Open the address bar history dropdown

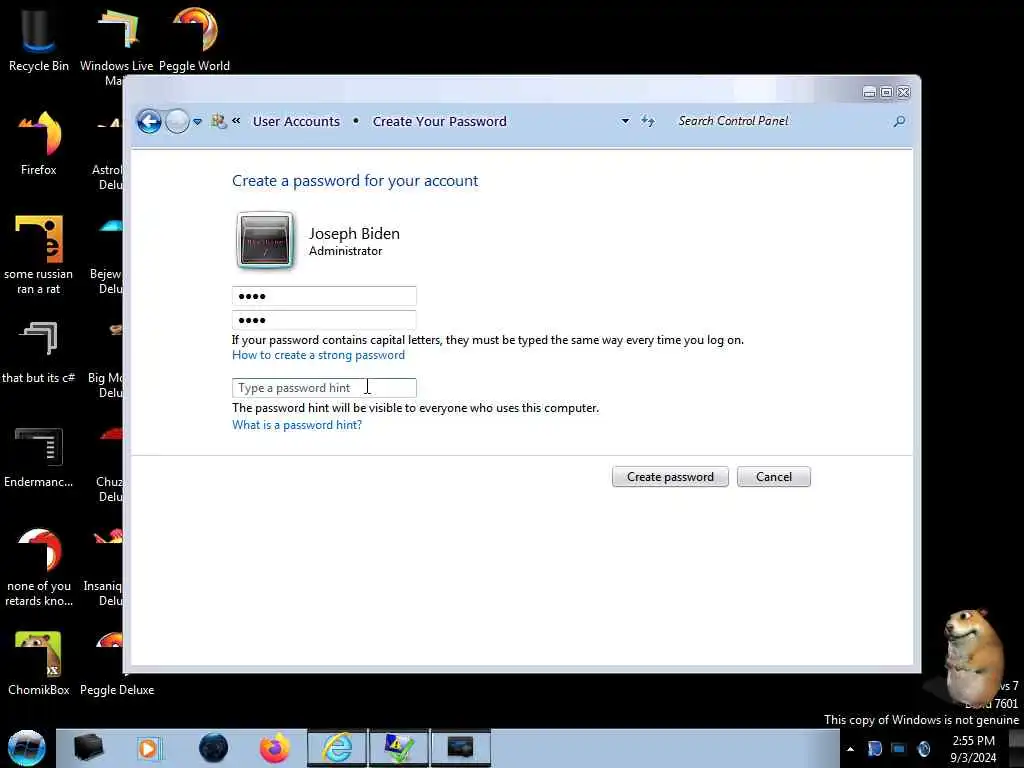point(625,121)
